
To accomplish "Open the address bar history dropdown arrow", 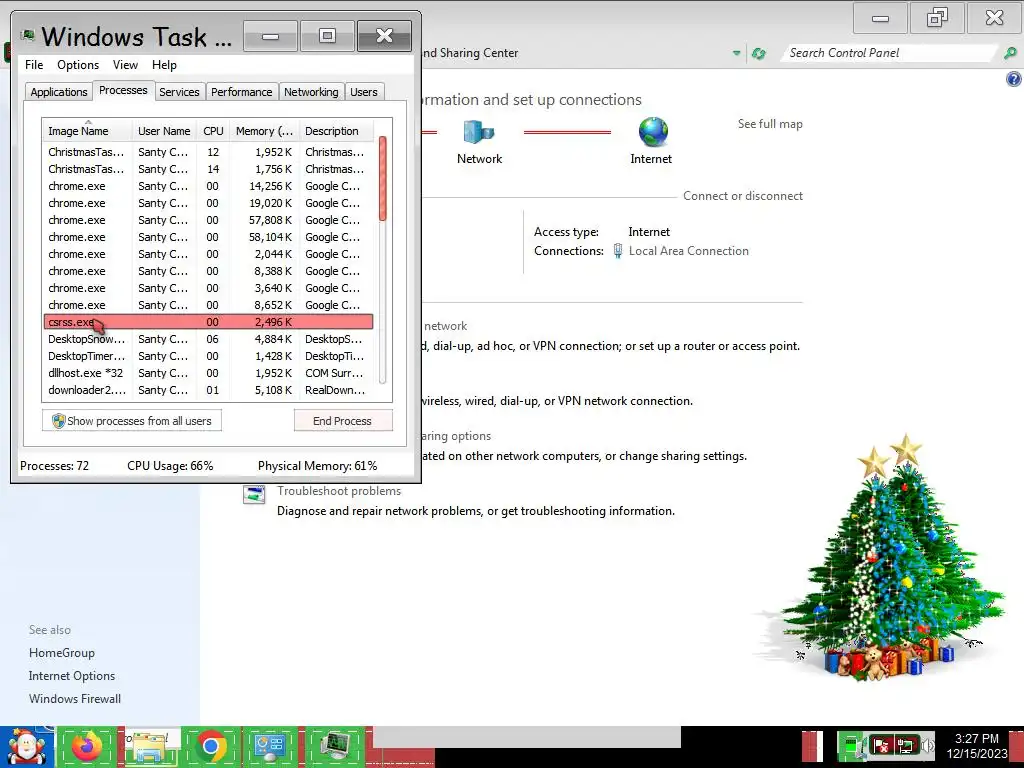I will pos(737,54).
